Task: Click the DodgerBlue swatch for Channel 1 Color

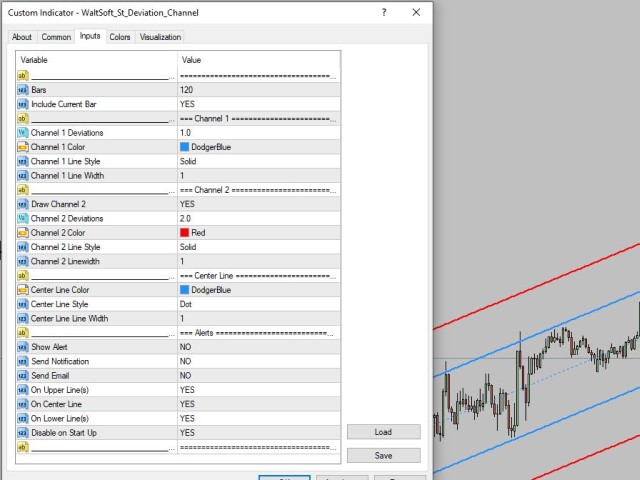Action: pos(184,147)
